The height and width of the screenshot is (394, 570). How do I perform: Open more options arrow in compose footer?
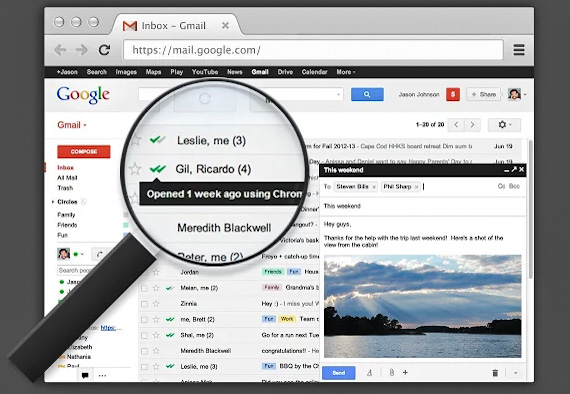pyautogui.click(x=515, y=373)
